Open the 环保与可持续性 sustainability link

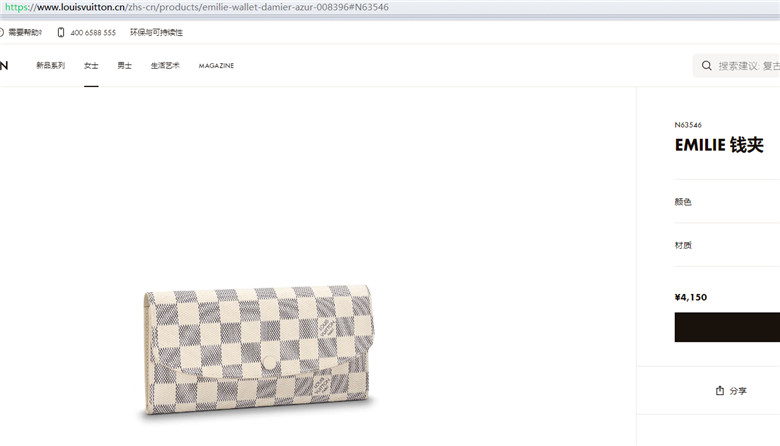pyautogui.click(x=156, y=32)
